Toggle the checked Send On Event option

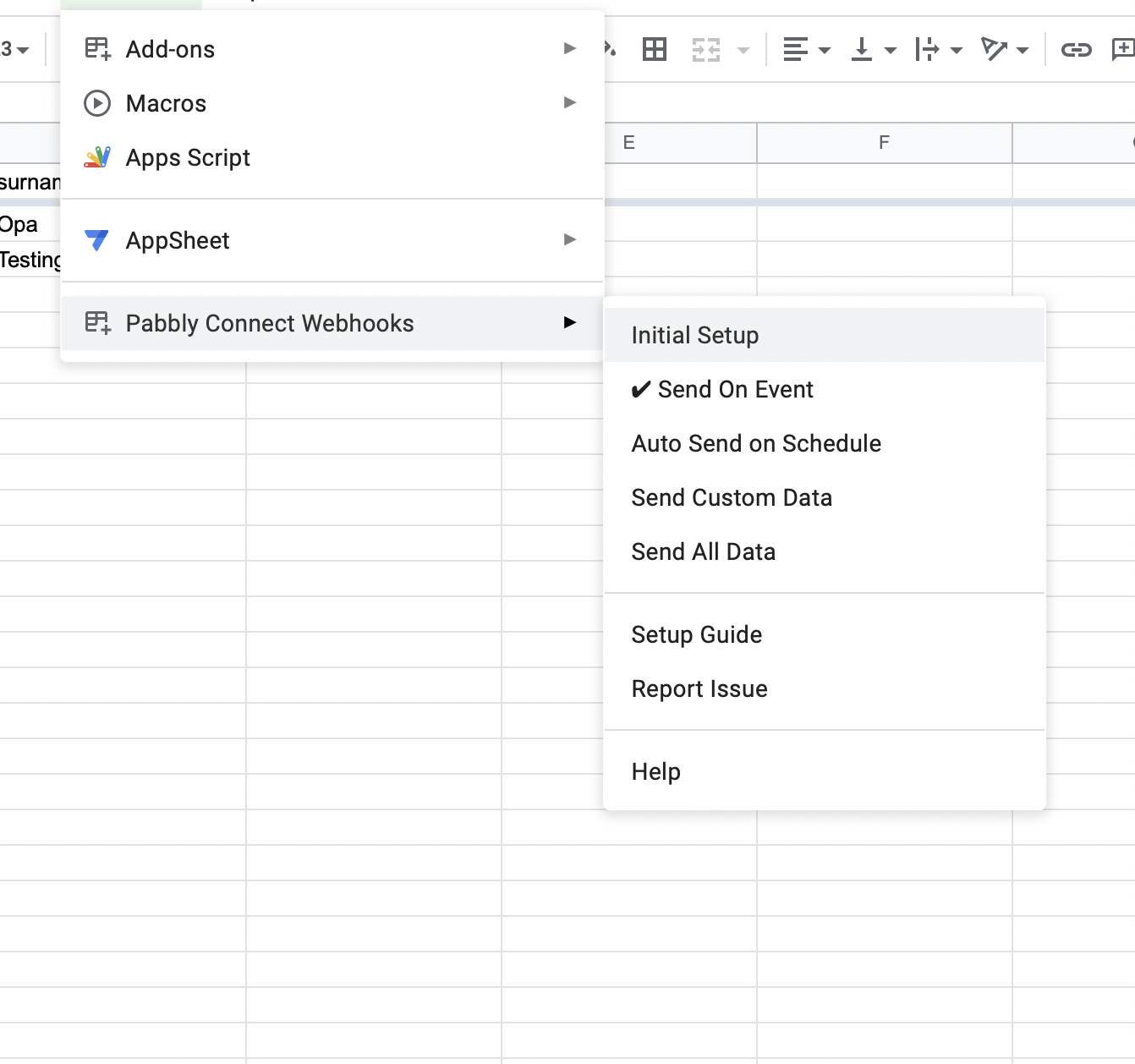825,389
